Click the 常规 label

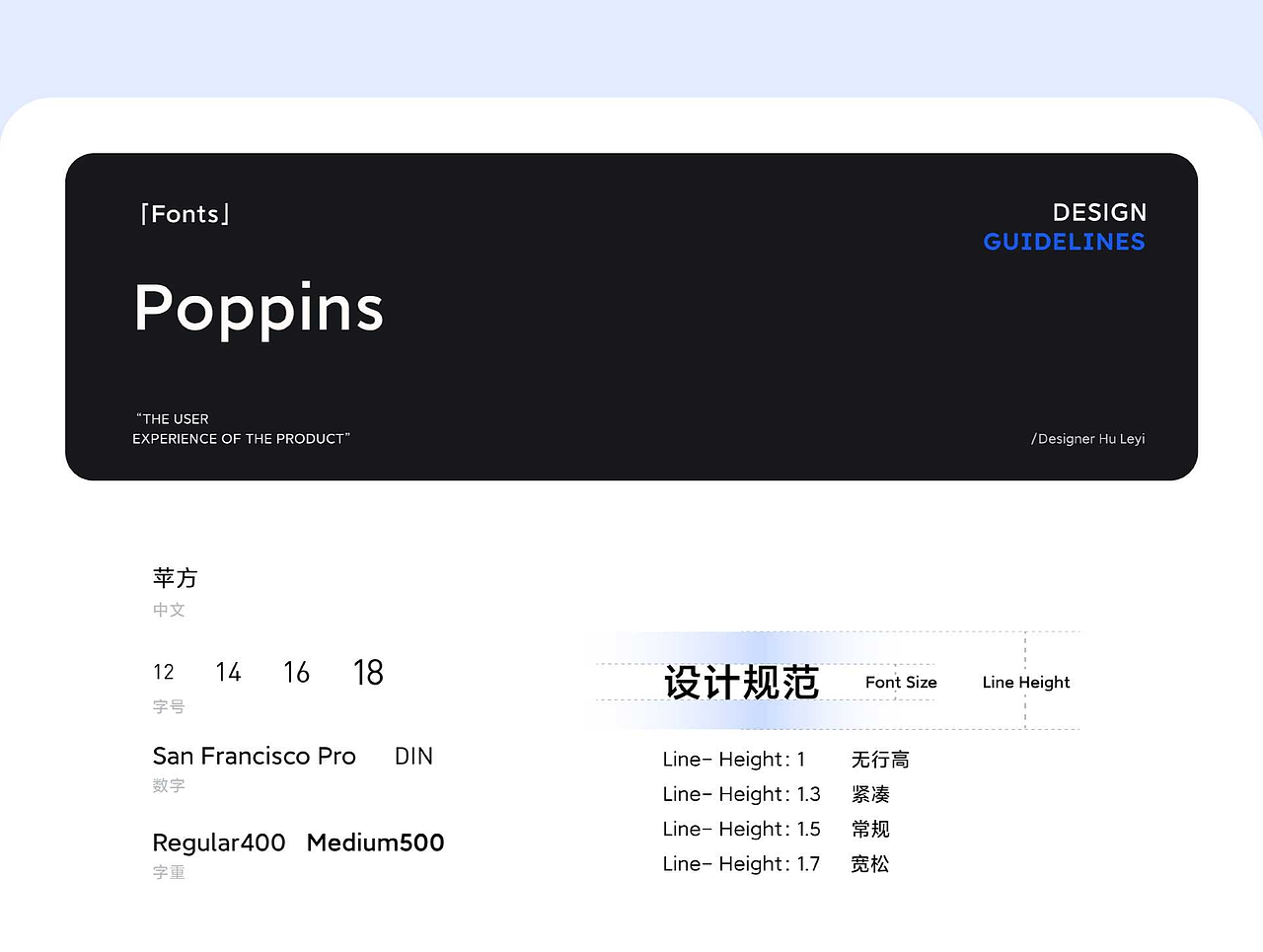870,830
